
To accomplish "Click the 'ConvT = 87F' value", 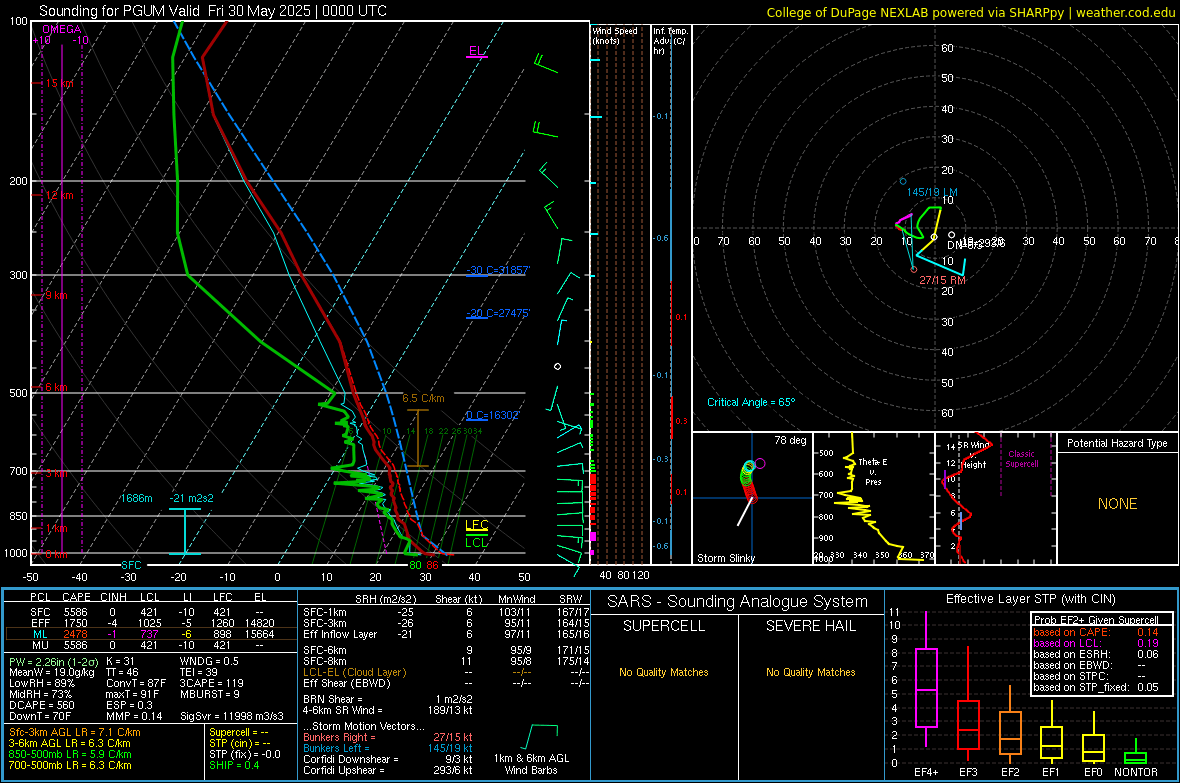I will [x=136, y=683].
